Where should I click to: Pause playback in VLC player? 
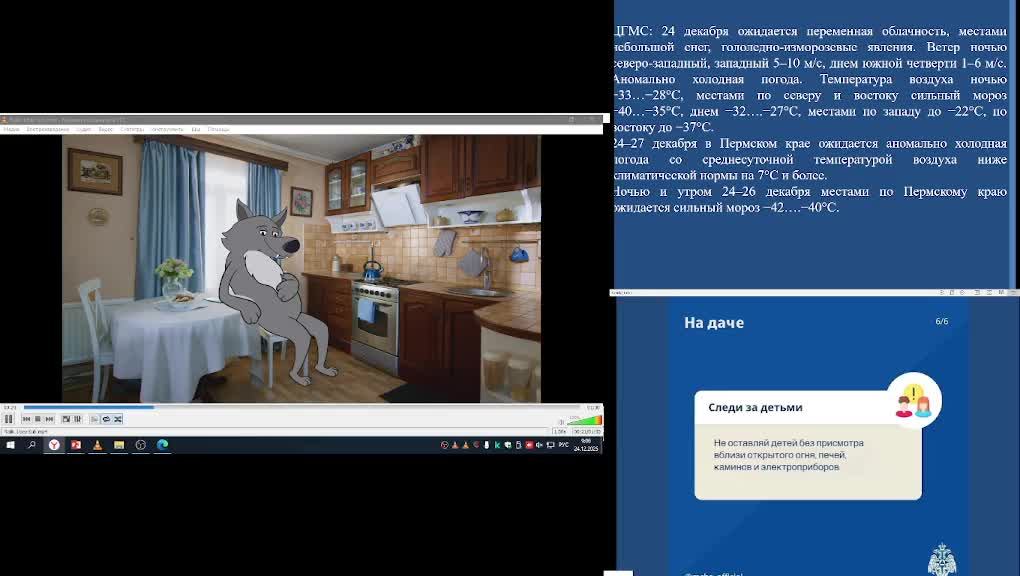click(8, 418)
